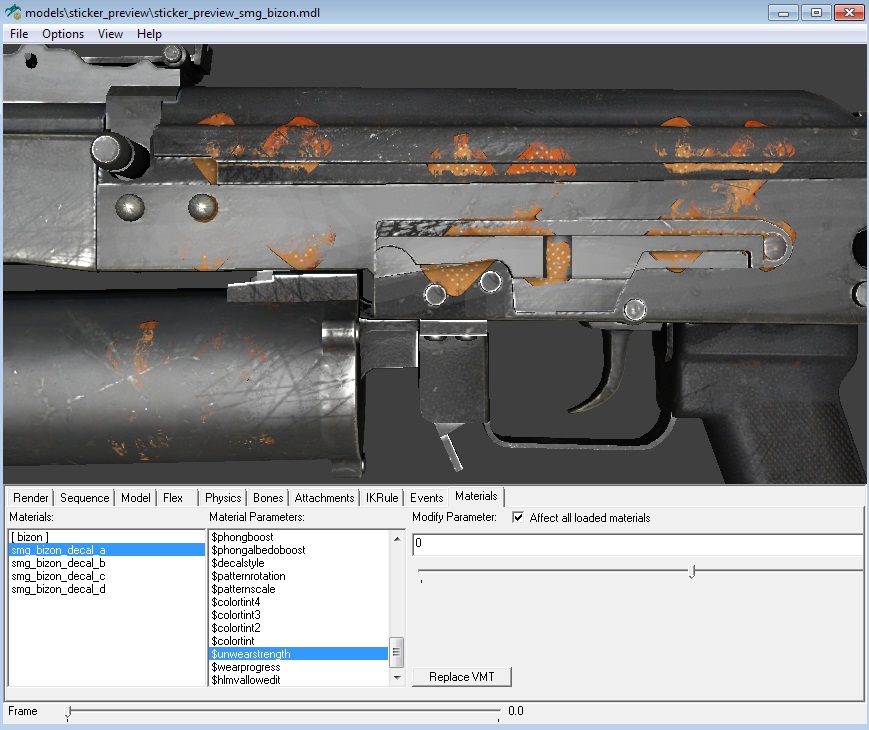This screenshot has height=730, width=869.
Task: Close the model viewer window
Action: (848, 12)
